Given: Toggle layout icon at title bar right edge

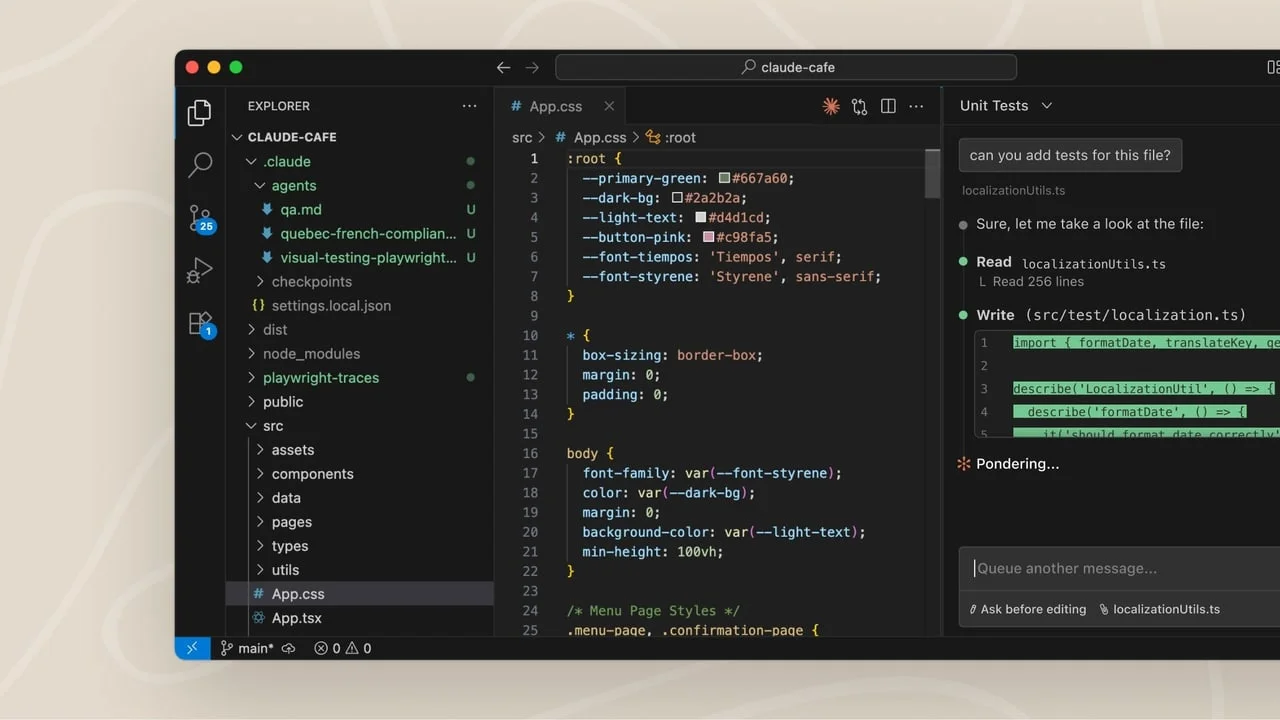Looking at the screenshot, I should (x=1273, y=68).
